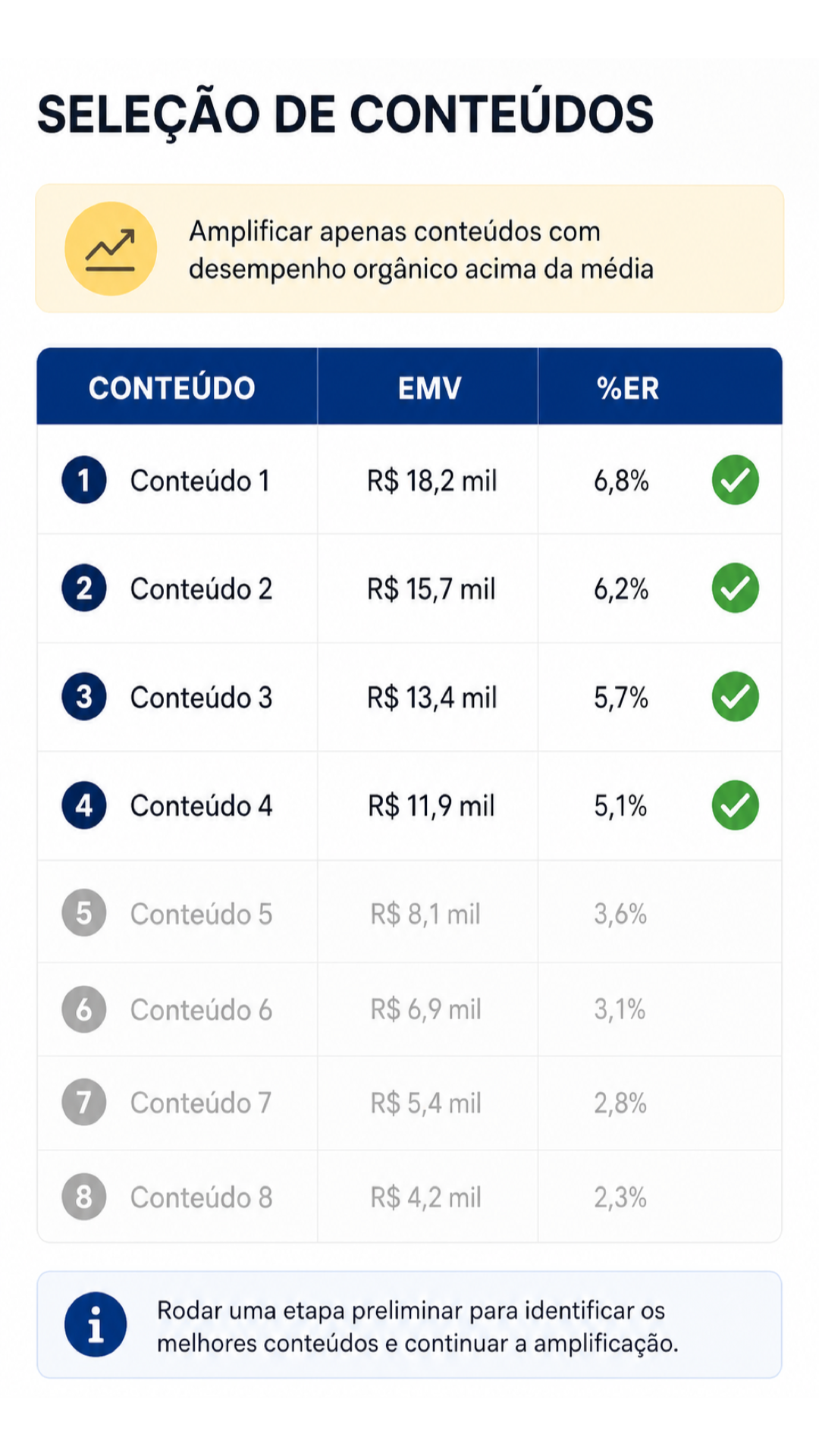The image size is (819, 1456).
Task: Click the yellow trending chart icon
Action: [111, 249]
